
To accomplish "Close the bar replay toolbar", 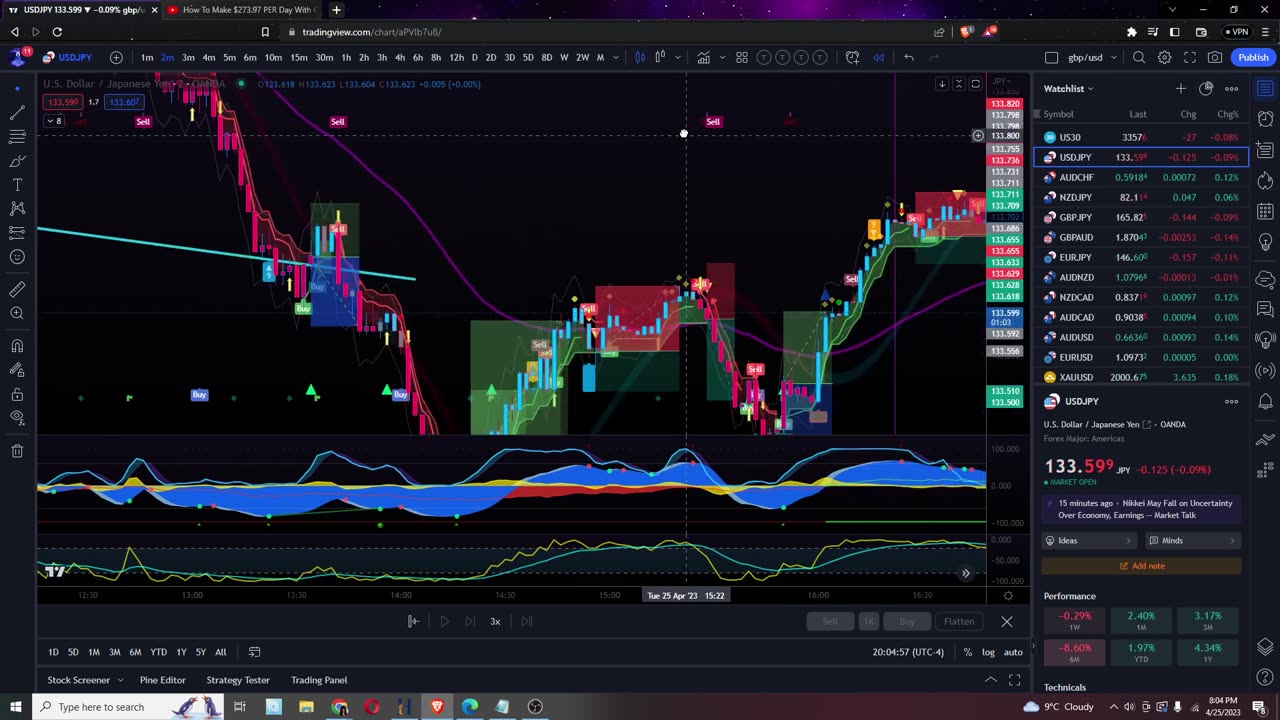I will coord(1006,621).
